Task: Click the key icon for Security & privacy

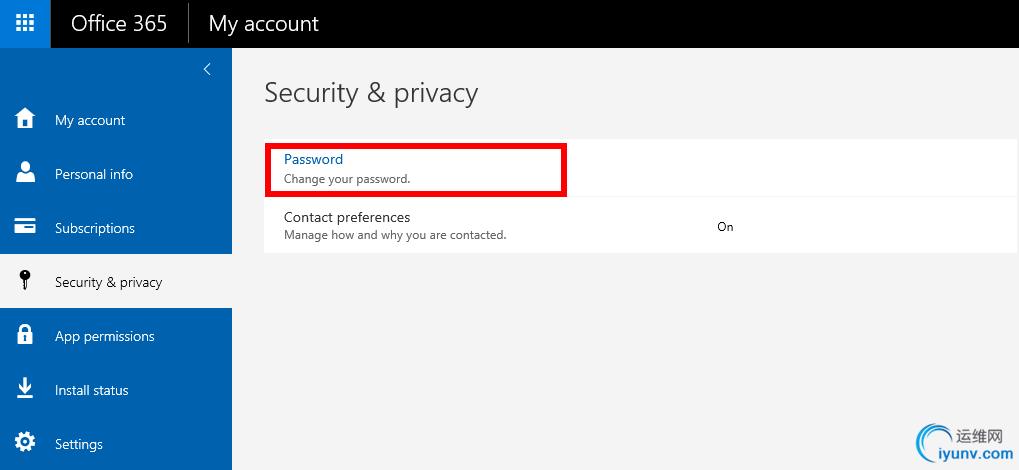Action: click(x=25, y=281)
